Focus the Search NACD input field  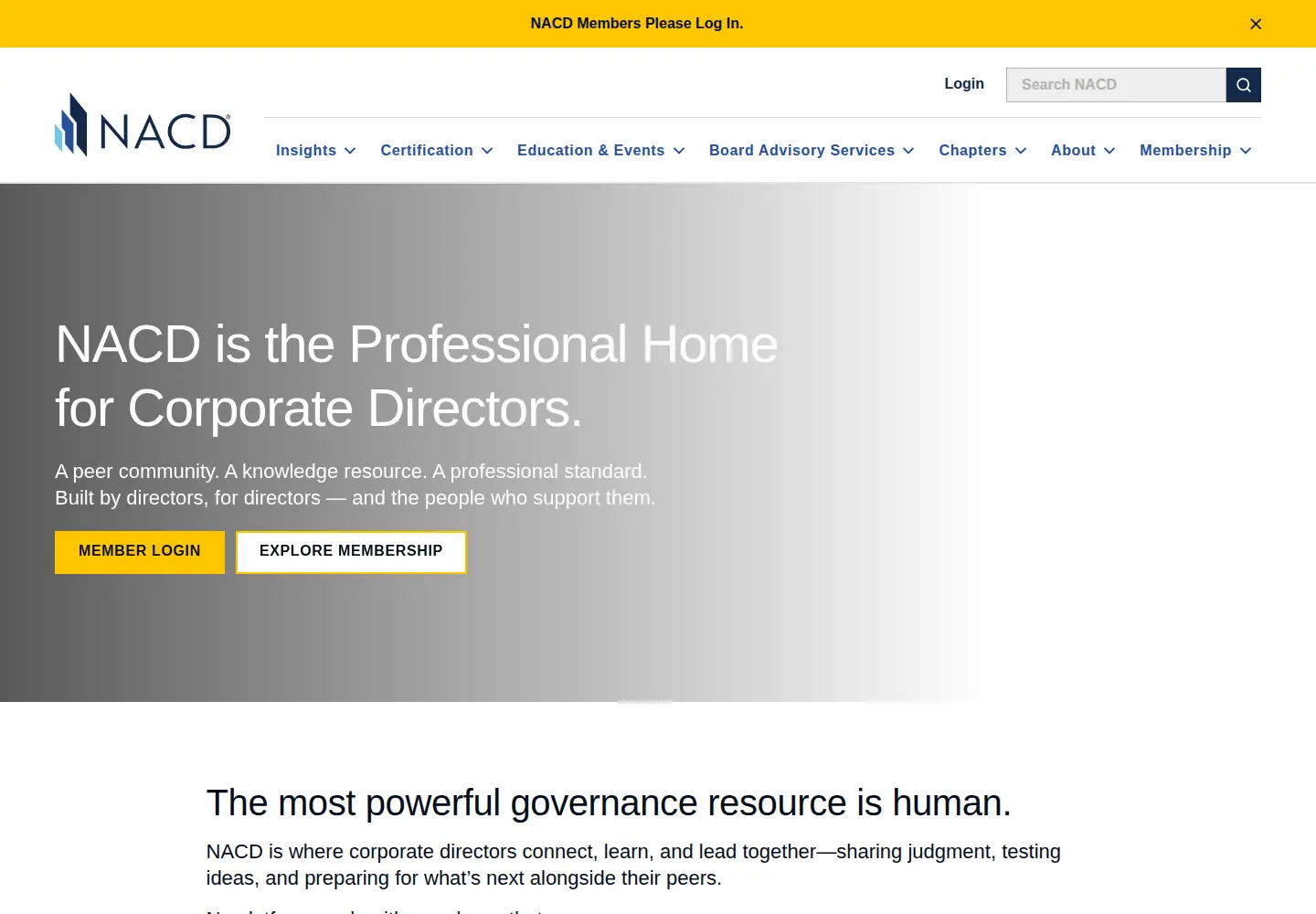click(x=1116, y=85)
